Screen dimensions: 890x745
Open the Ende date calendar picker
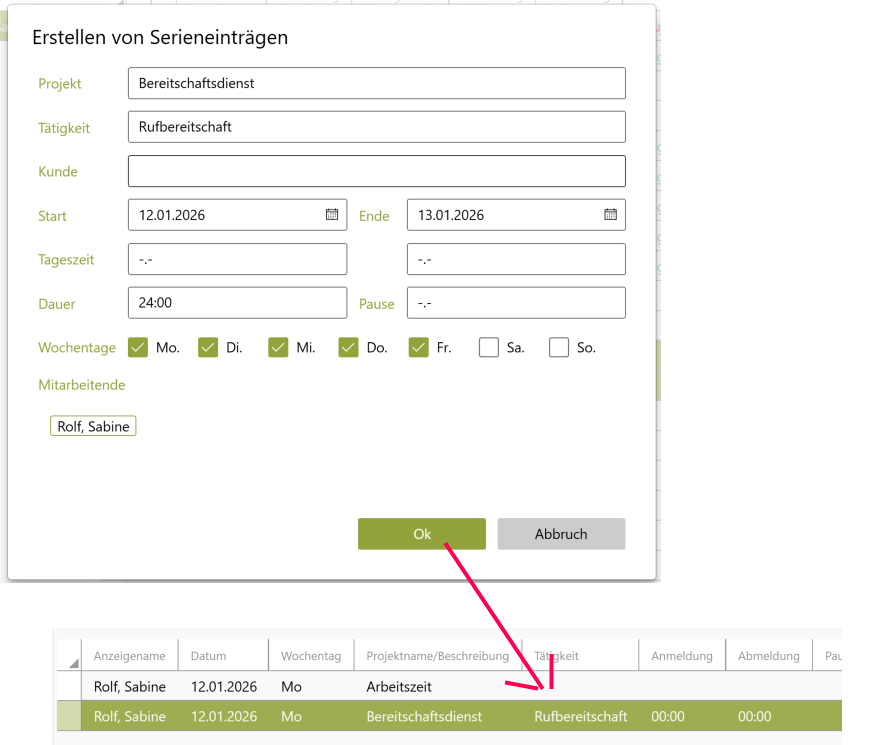[x=610, y=215]
